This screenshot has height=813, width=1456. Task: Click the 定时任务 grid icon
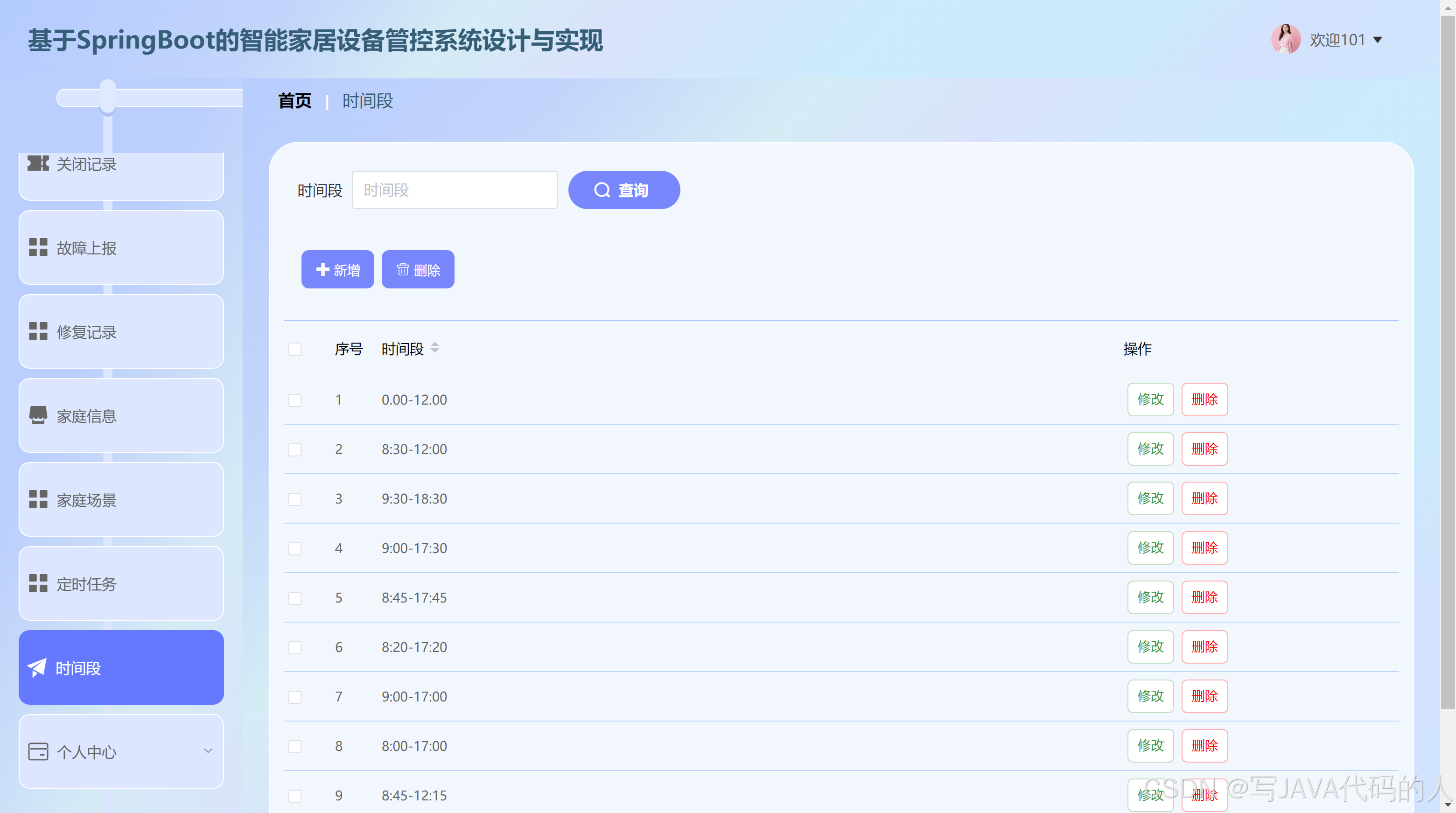pos(38,583)
